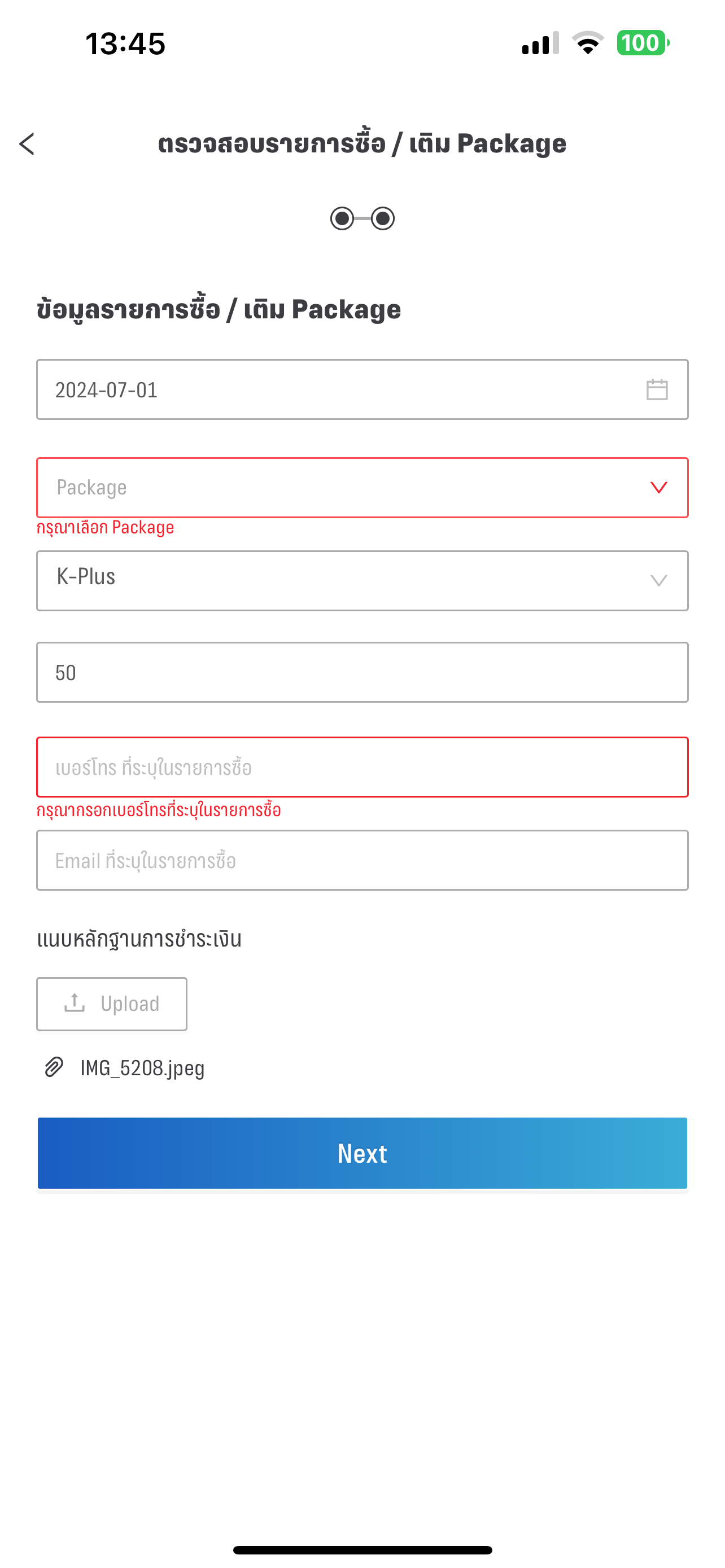Image resolution: width=725 pixels, height=1568 pixels.
Task: Select the first step indicator dot
Action: tap(342, 218)
